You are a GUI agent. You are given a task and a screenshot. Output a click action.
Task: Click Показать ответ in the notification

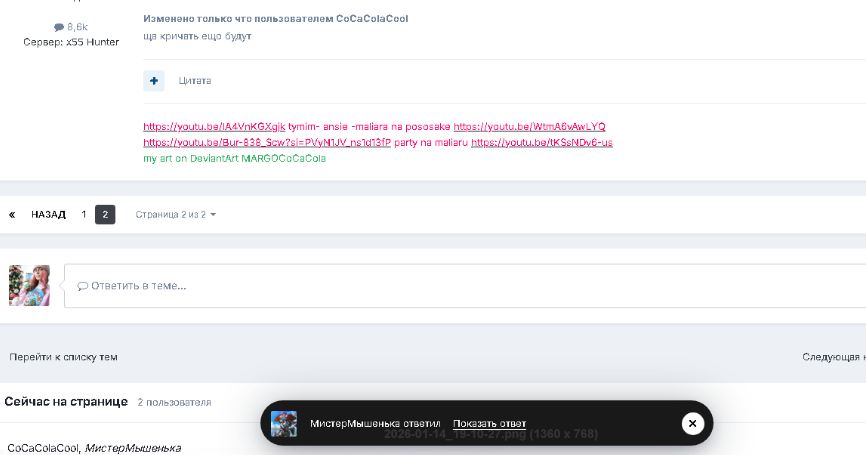click(x=489, y=424)
